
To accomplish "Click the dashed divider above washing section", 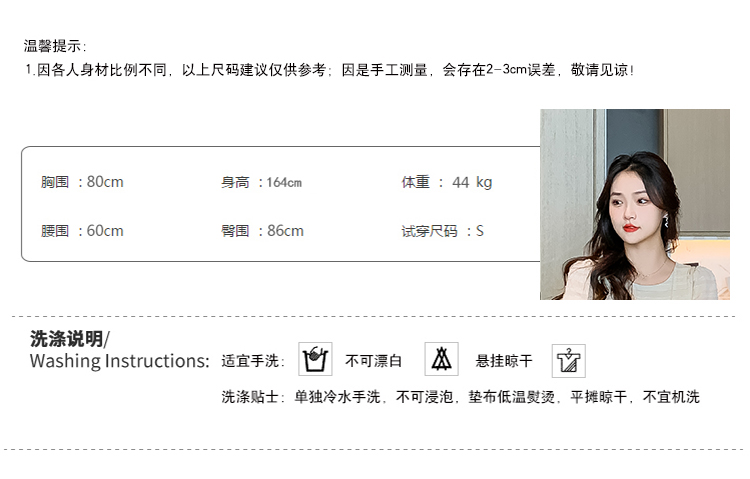I will pyautogui.click(x=374, y=316).
